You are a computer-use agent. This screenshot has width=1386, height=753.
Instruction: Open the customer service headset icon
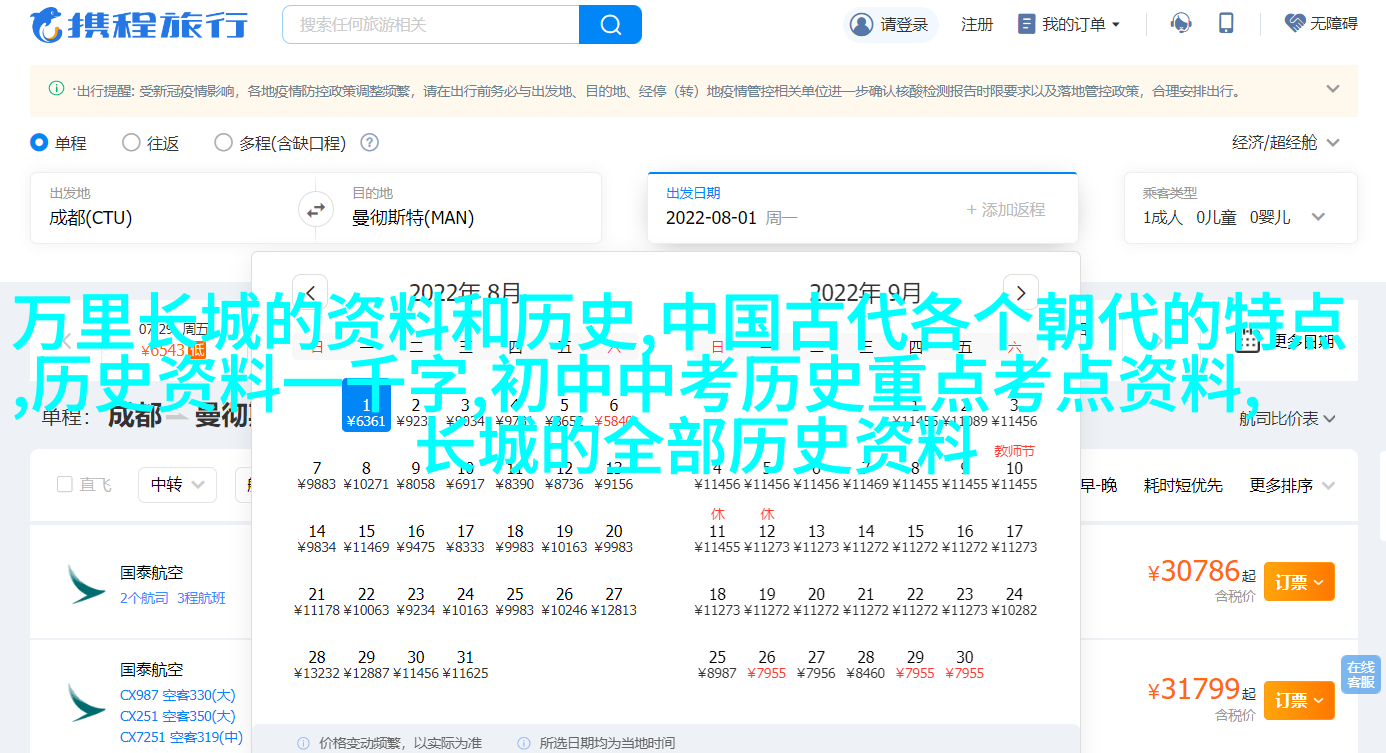coord(1181,24)
